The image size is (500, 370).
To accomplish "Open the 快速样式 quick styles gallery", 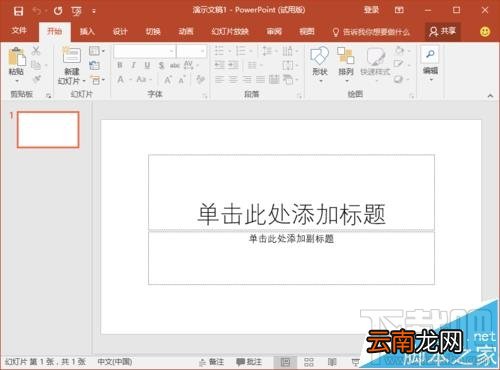I will pyautogui.click(x=375, y=63).
